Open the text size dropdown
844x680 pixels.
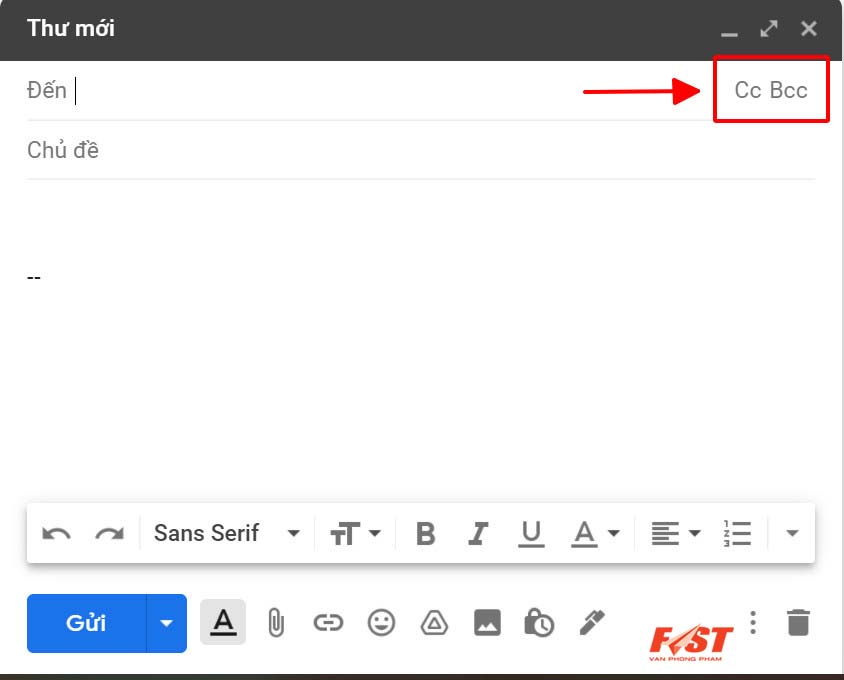tap(355, 534)
